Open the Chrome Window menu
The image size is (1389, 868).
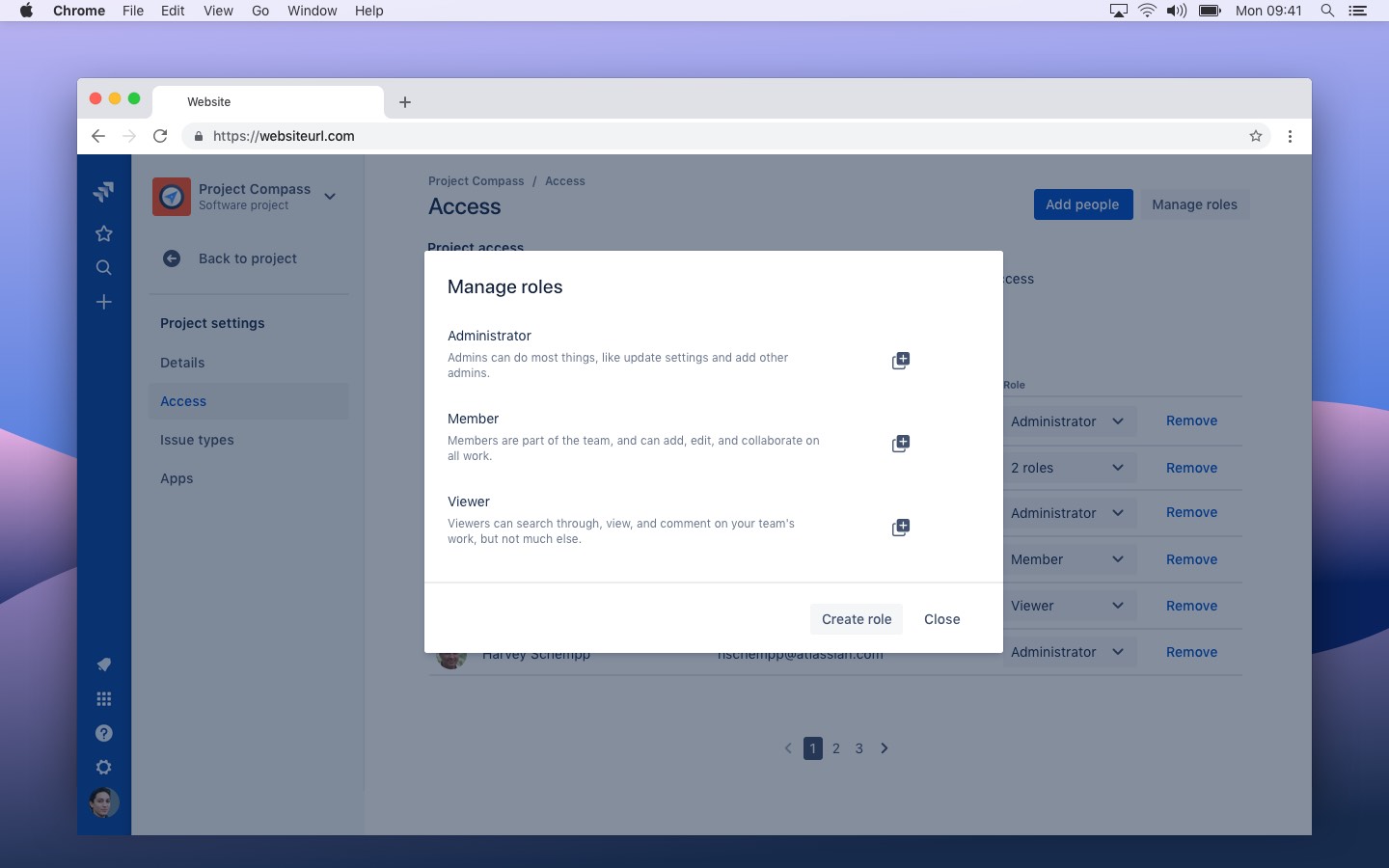(x=312, y=11)
